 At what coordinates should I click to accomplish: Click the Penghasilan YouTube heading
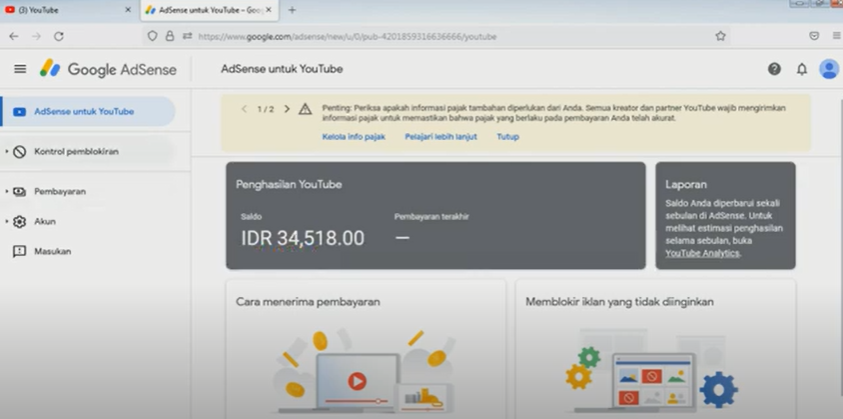289,184
